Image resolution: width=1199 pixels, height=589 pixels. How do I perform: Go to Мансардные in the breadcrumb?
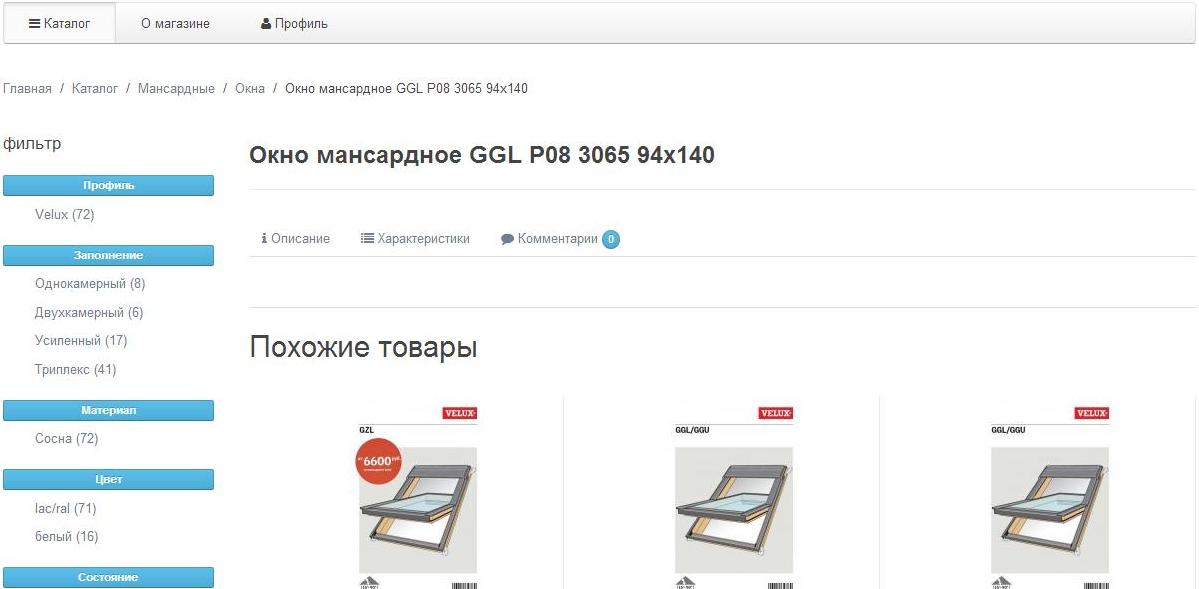point(176,89)
